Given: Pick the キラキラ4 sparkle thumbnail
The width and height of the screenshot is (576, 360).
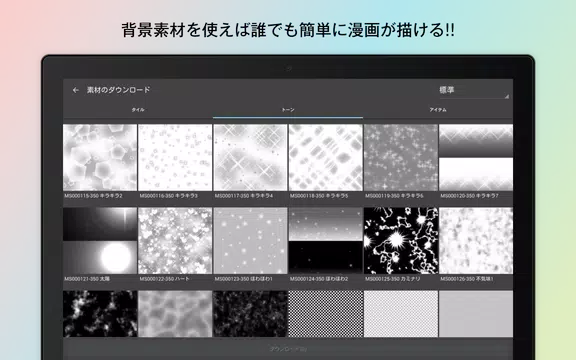Looking at the screenshot, I should click(250, 157).
